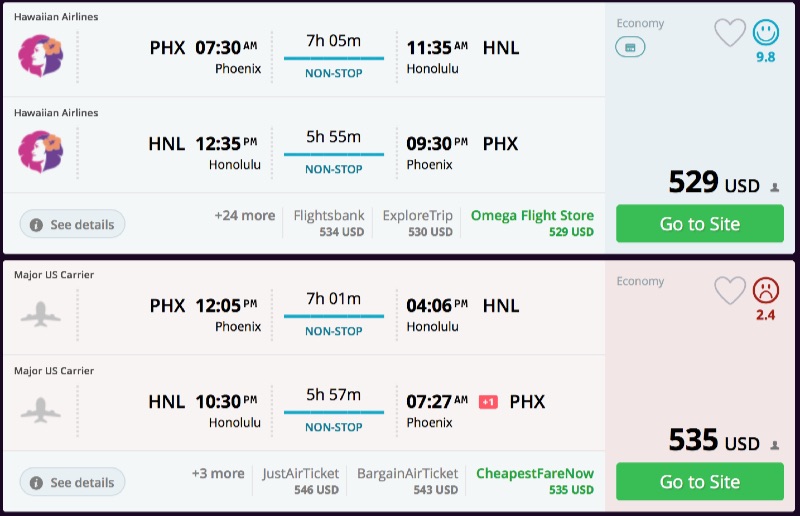The image size is (800, 516).
Task: Expand details for the Major US Carrier itinerary
Action: pyautogui.click(x=72, y=482)
